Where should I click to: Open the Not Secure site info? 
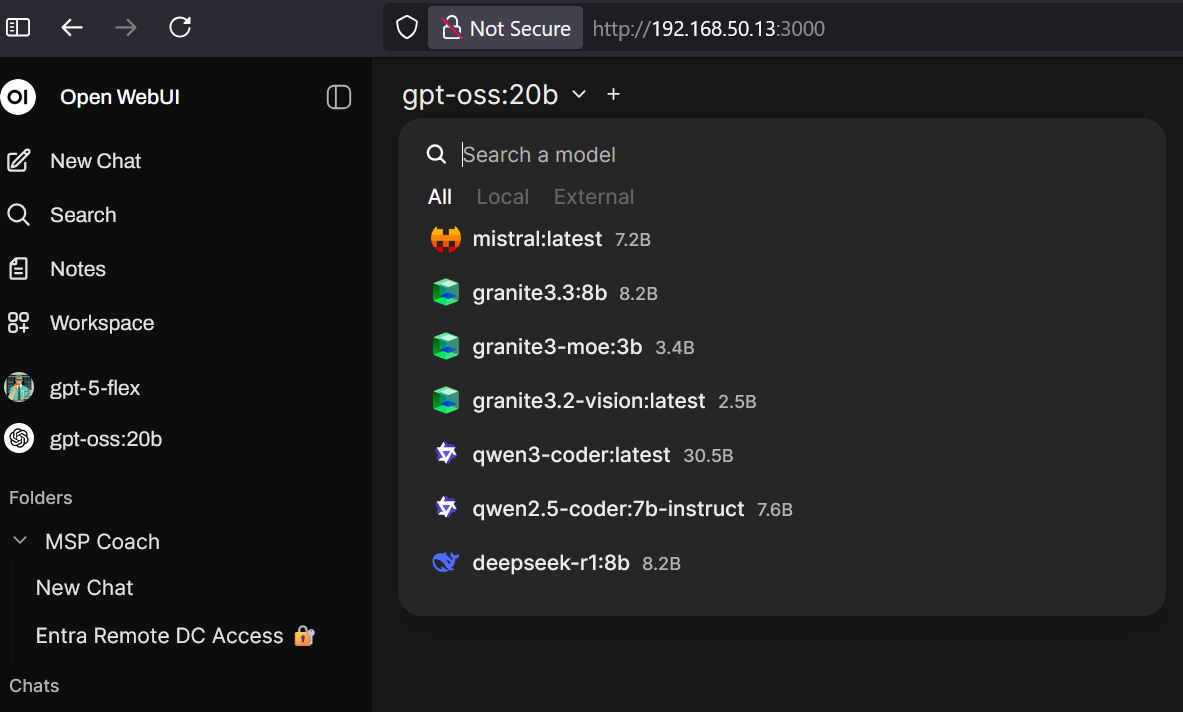[x=505, y=28]
